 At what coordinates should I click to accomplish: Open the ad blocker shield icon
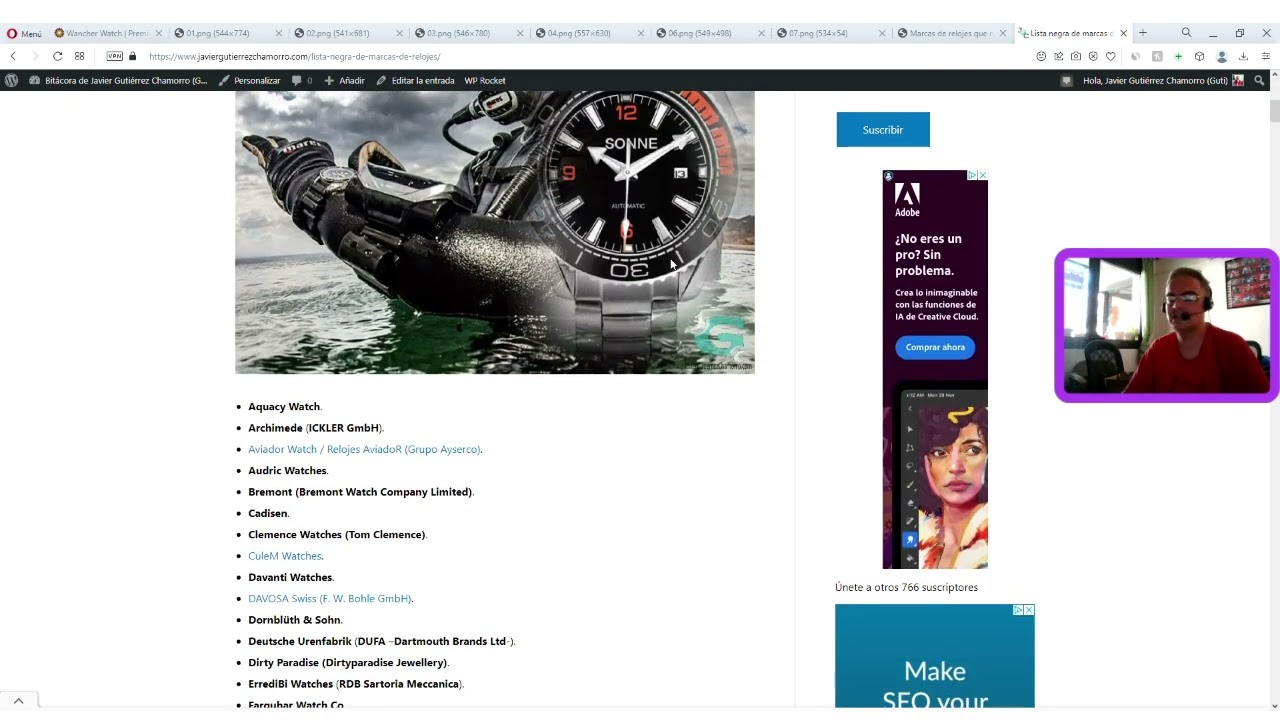click(x=1093, y=56)
